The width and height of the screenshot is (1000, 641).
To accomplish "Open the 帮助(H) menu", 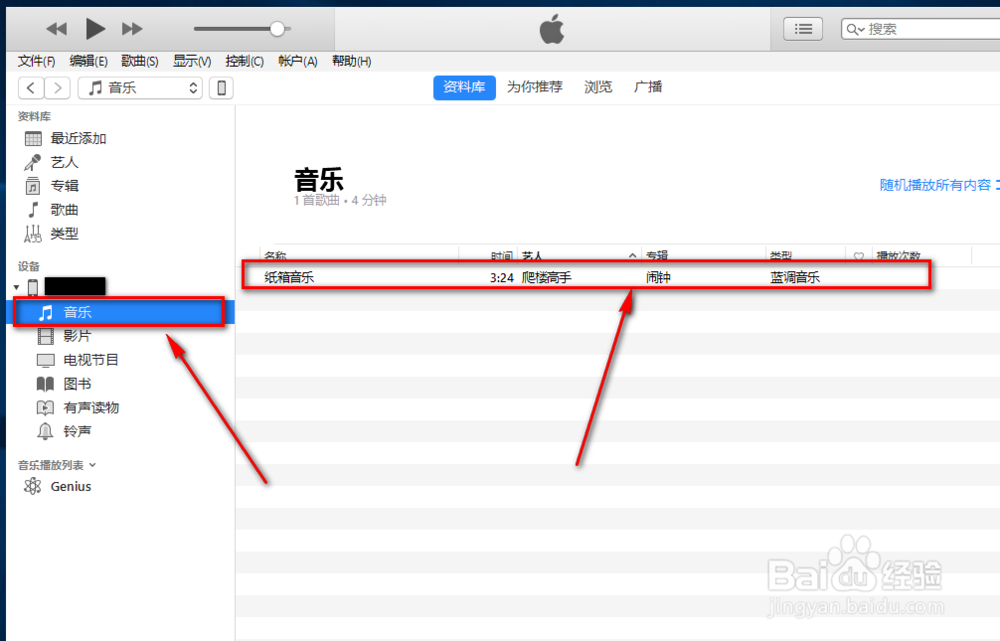I will [351, 61].
